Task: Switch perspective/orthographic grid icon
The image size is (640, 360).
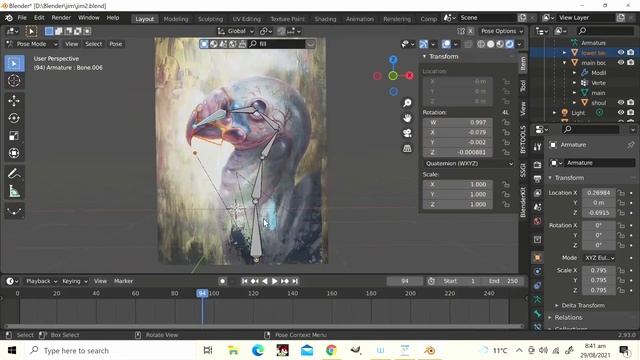Action: tap(407, 149)
